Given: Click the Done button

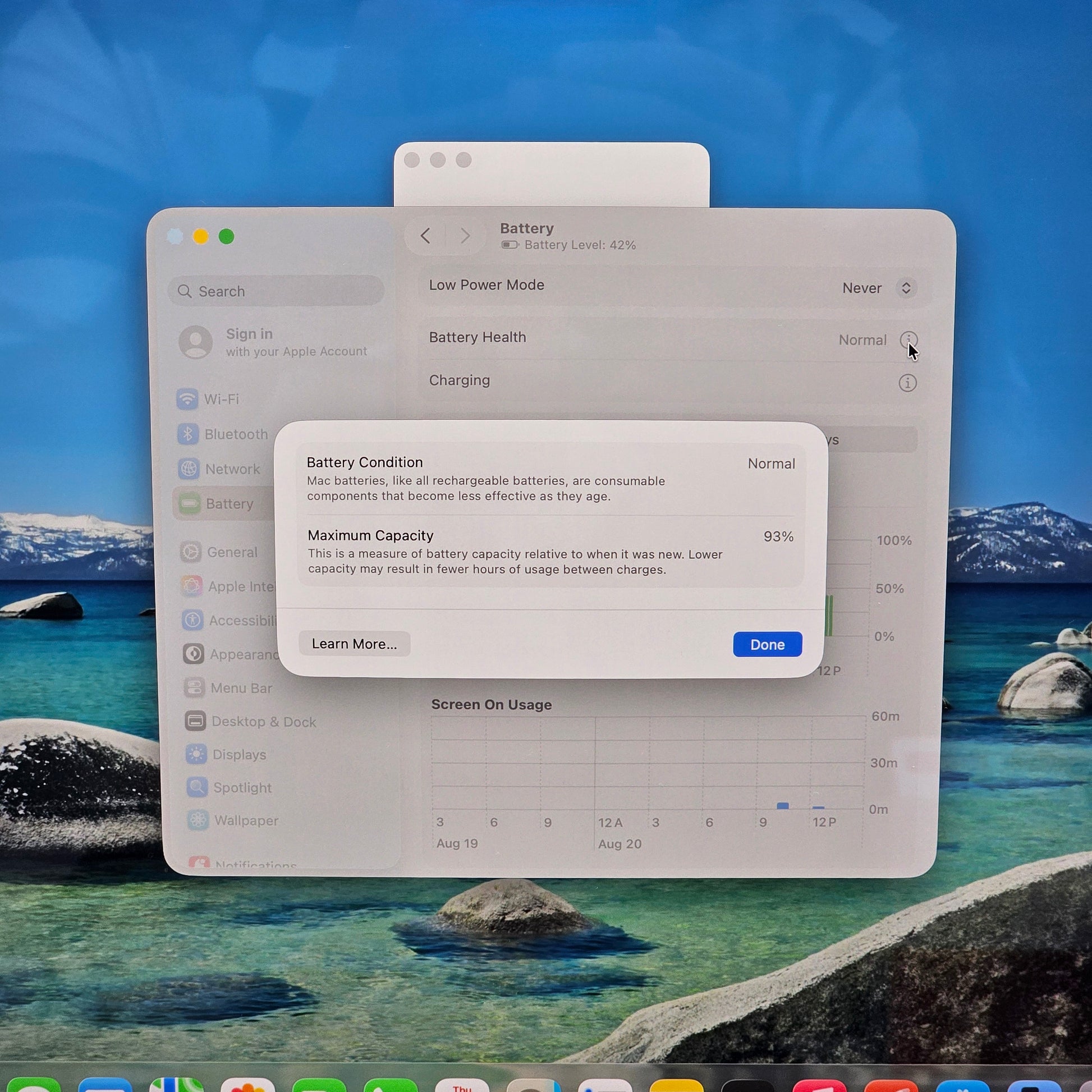Looking at the screenshot, I should pyautogui.click(x=767, y=644).
